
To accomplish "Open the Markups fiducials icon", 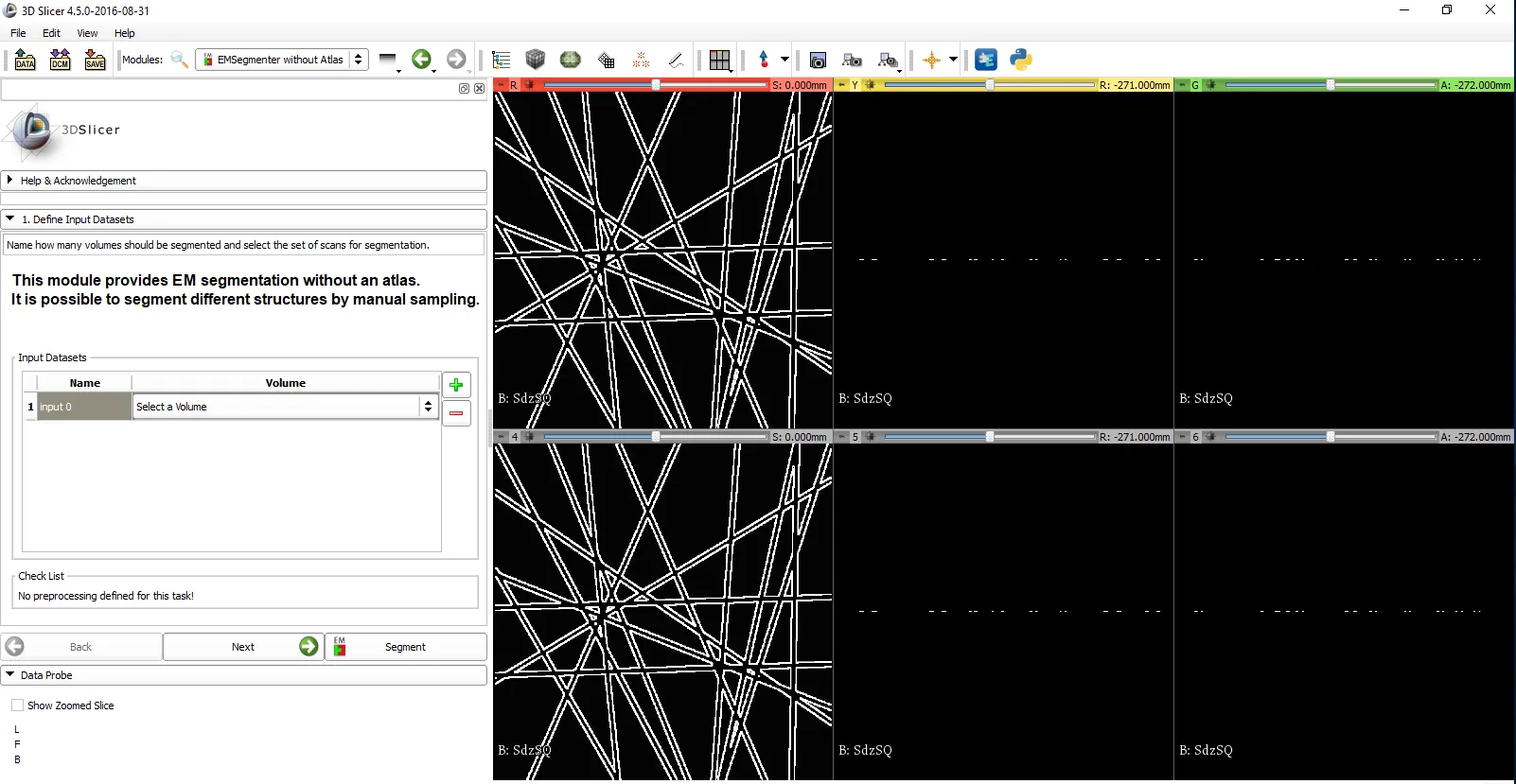I will (x=641, y=60).
